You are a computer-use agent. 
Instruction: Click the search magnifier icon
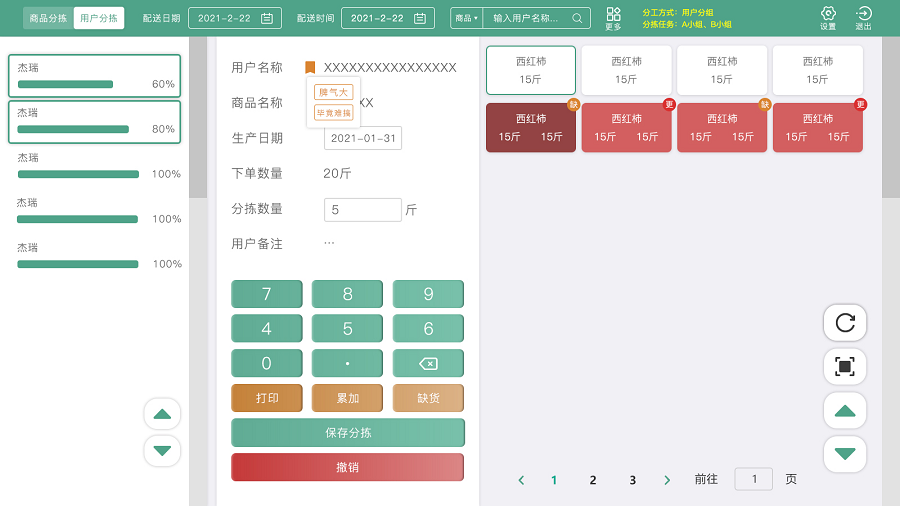(577, 18)
